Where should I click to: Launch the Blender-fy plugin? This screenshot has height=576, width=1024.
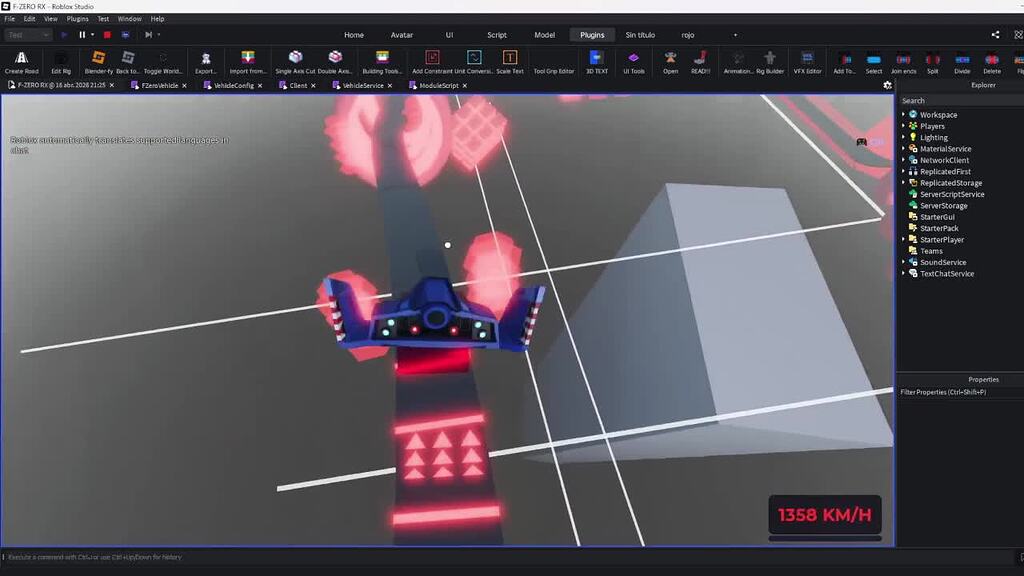[x=99, y=62]
